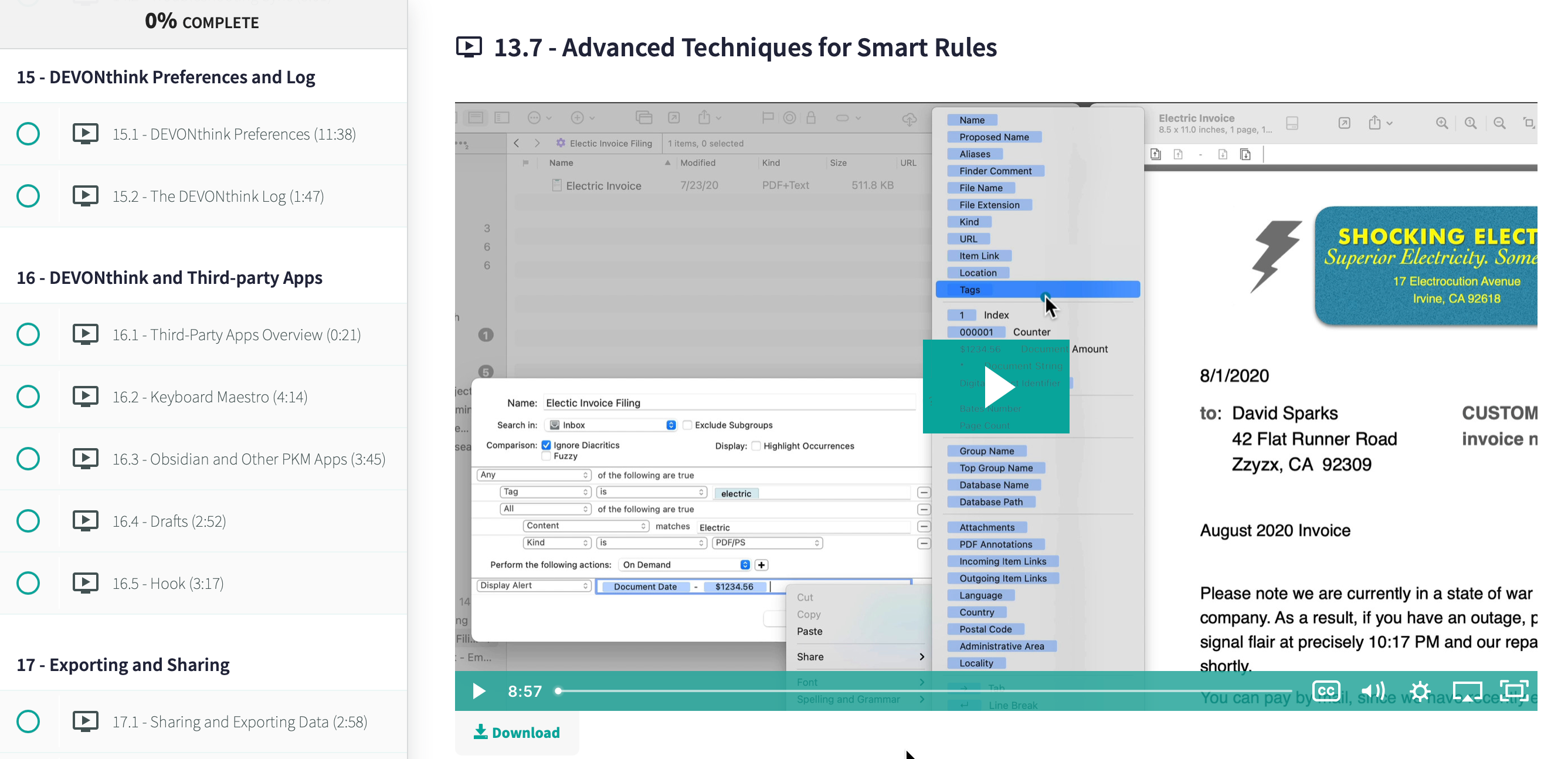This screenshot has height=759, width=1568.
Task: Mark lesson 16.4 Drafts complete
Action: click(x=28, y=521)
